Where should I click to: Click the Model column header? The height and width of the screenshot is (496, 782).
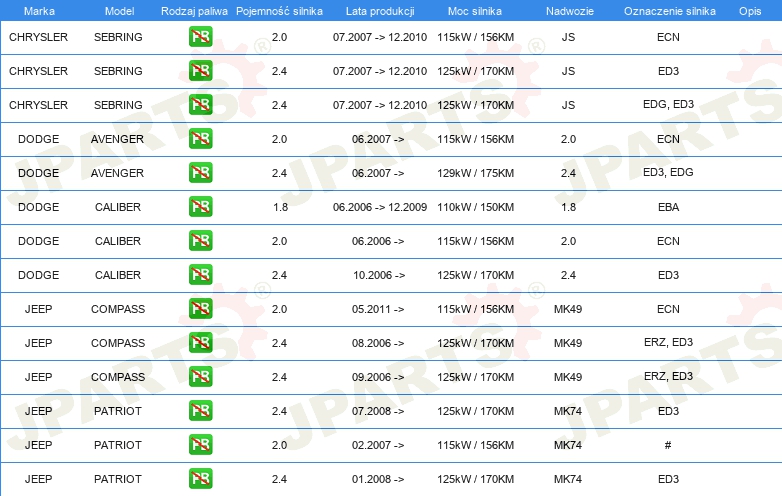click(x=119, y=11)
